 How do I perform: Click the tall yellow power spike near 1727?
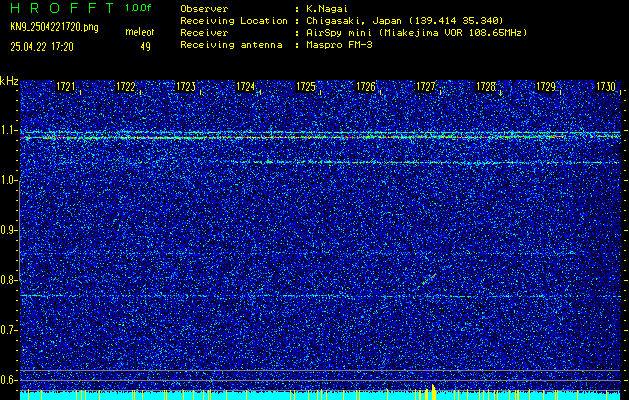(433, 392)
